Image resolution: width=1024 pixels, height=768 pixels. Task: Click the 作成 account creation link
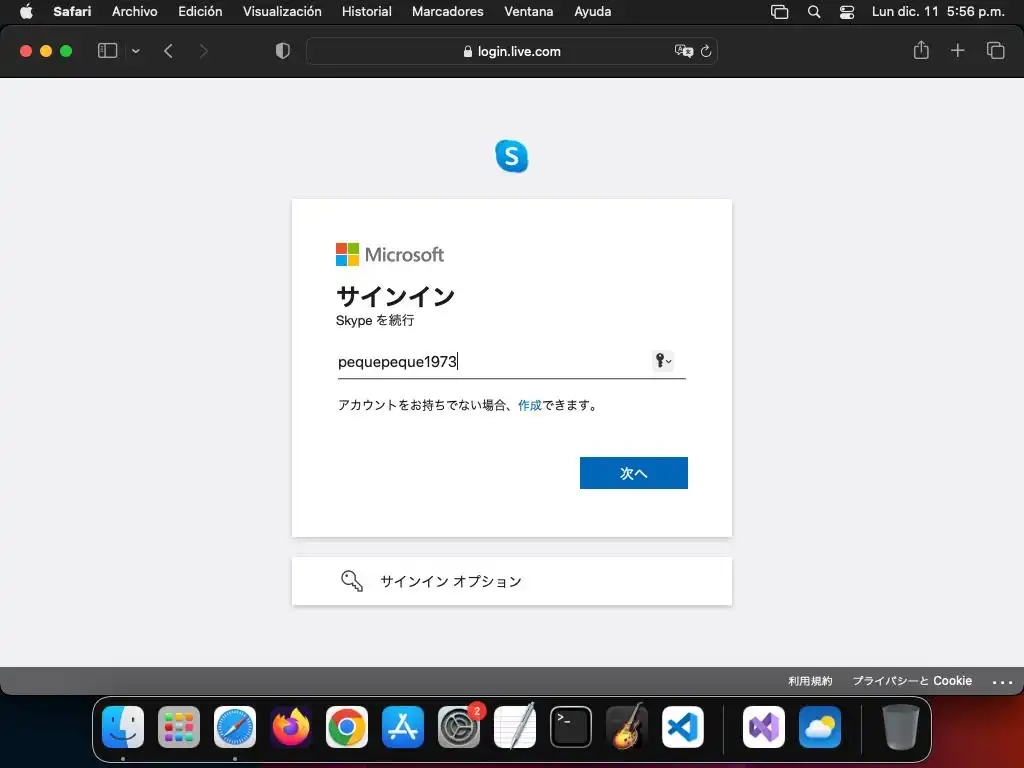tap(530, 405)
